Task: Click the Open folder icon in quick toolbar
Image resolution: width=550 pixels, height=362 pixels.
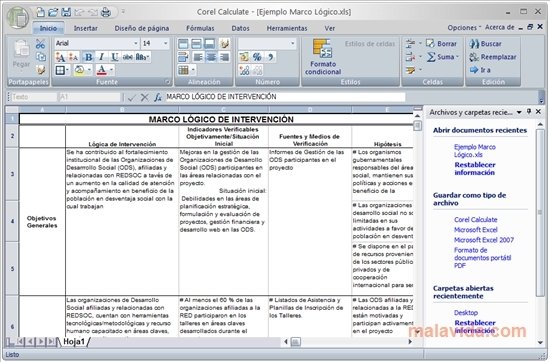Action: (x=53, y=12)
